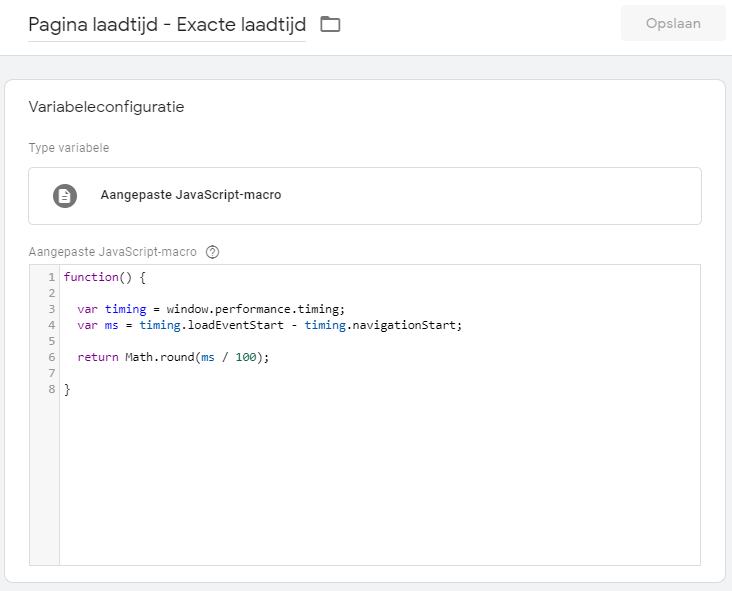Click the empty line 2 in the code

380,293
